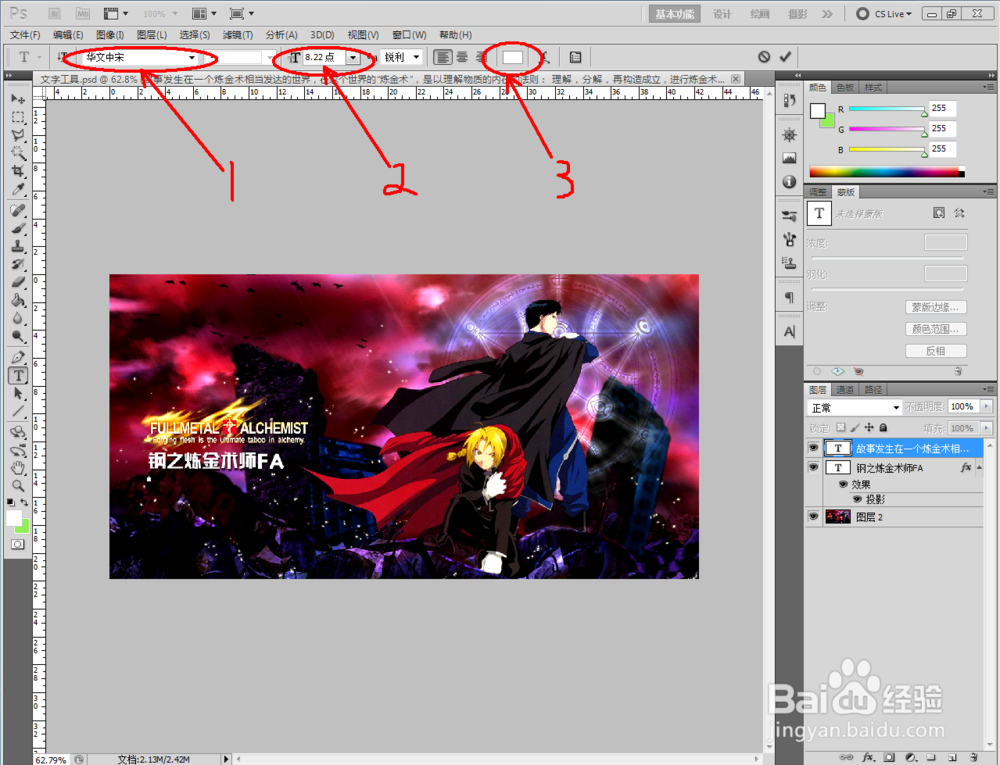
Task: Delete layer using trash icon
Action: [973, 757]
